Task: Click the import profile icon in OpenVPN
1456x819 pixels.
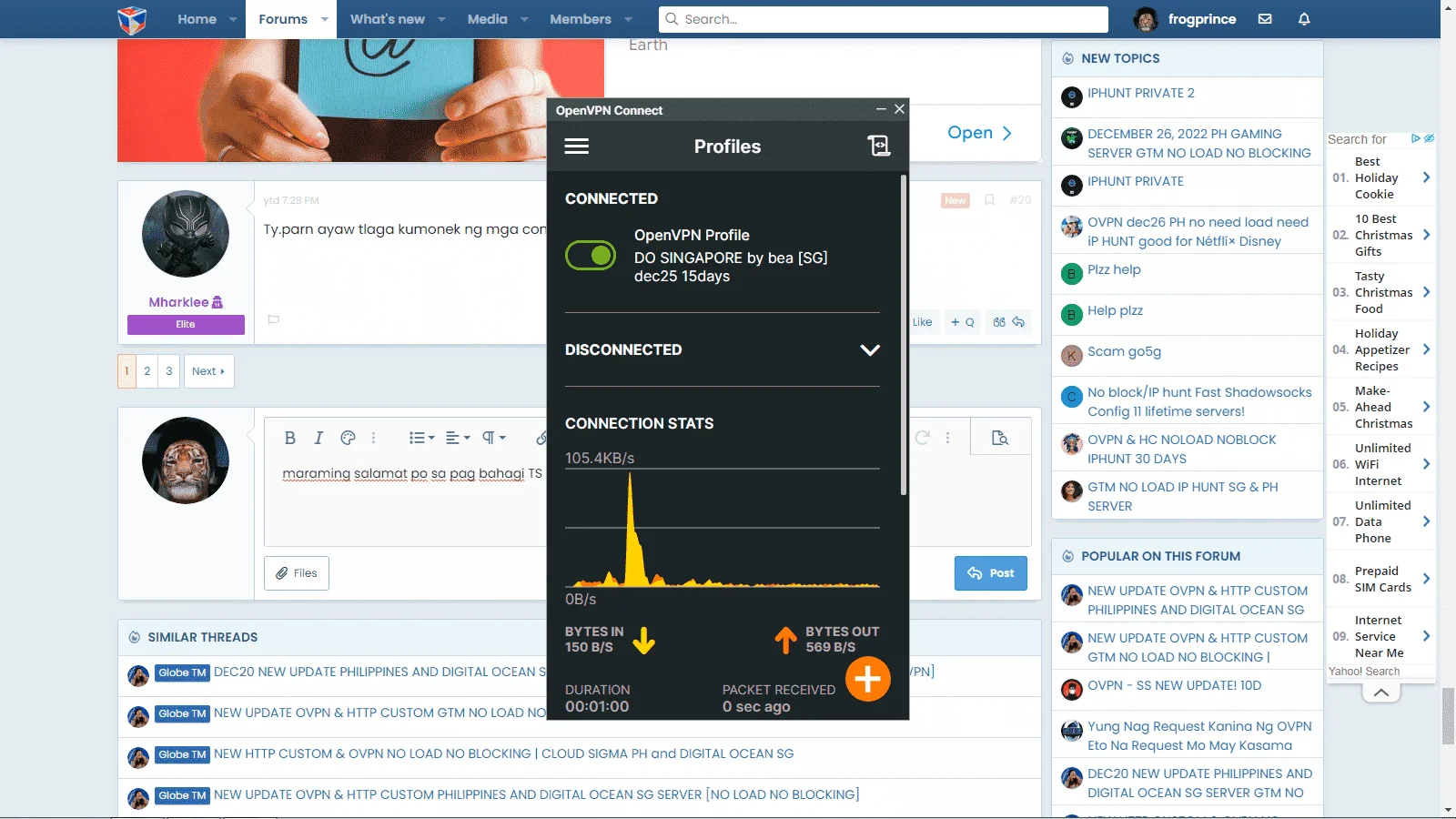Action: pyautogui.click(x=878, y=146)
